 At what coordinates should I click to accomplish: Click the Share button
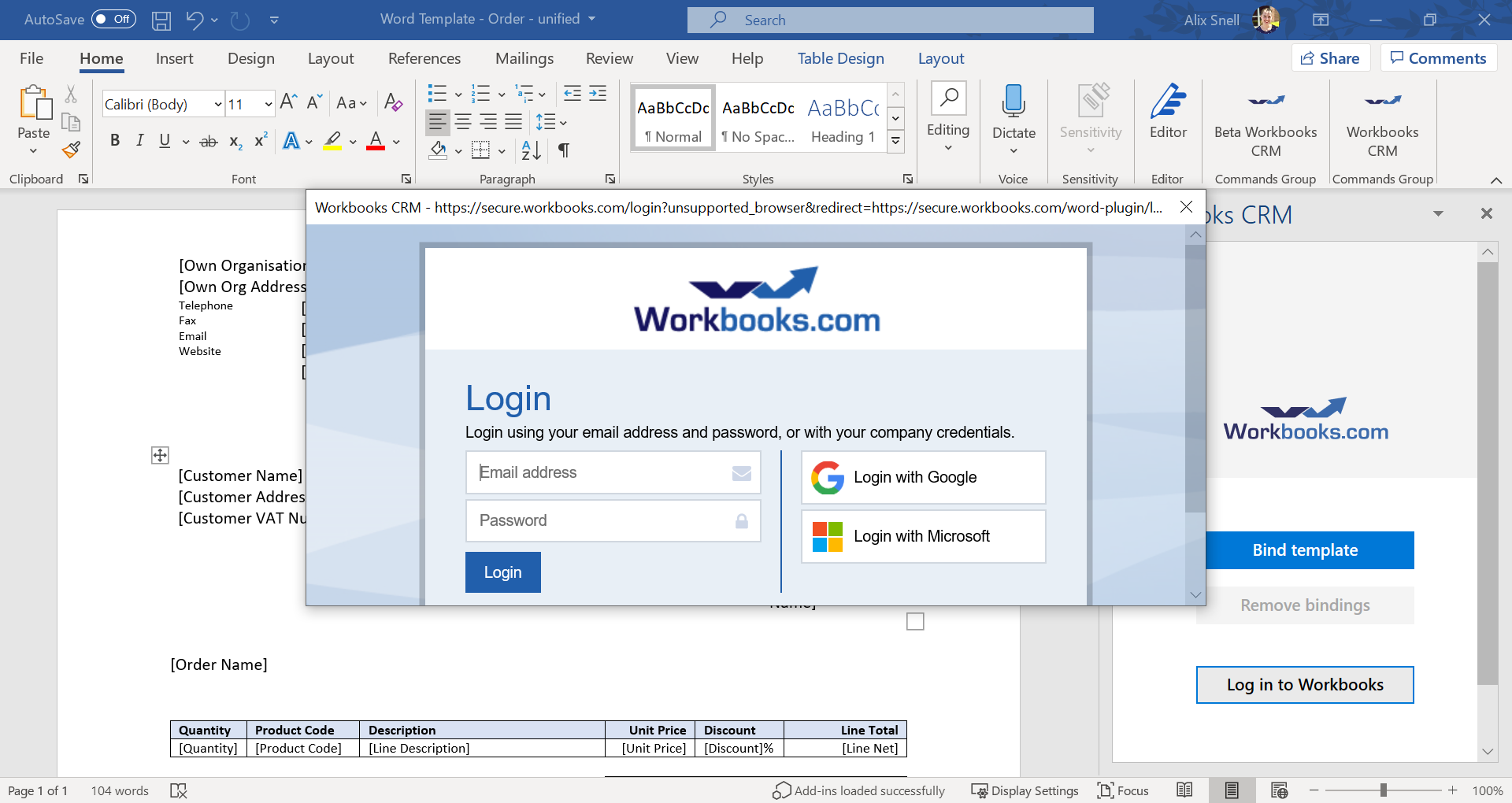1331,58
